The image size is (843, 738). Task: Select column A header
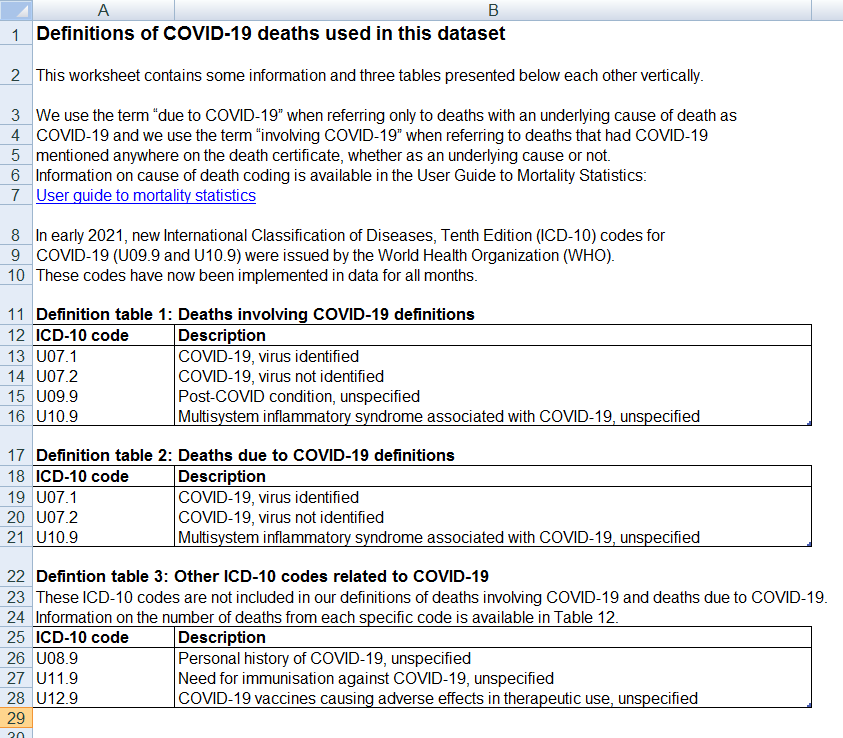[x=103, y=10]
